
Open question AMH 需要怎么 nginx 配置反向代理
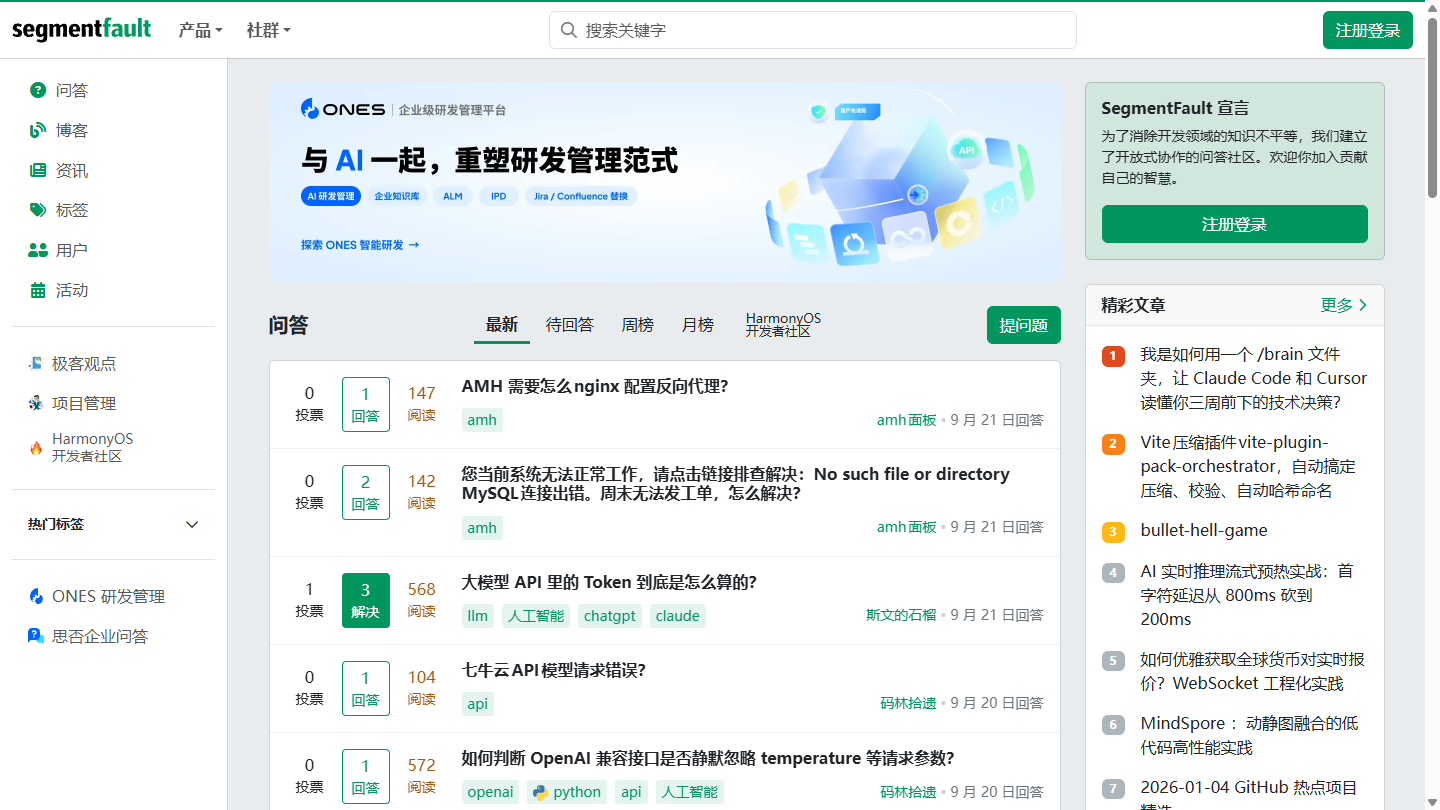click(x=595, y=386)
